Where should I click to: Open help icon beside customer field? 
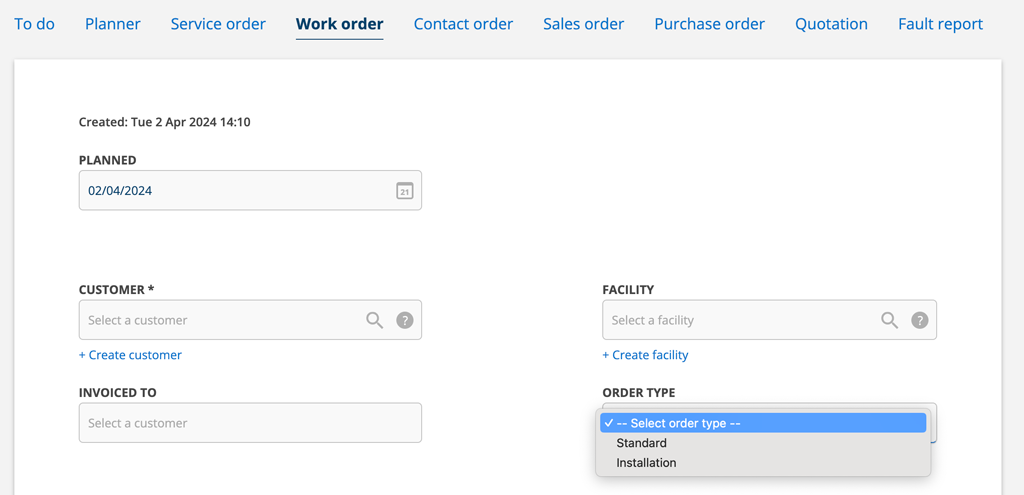[405, 320]
